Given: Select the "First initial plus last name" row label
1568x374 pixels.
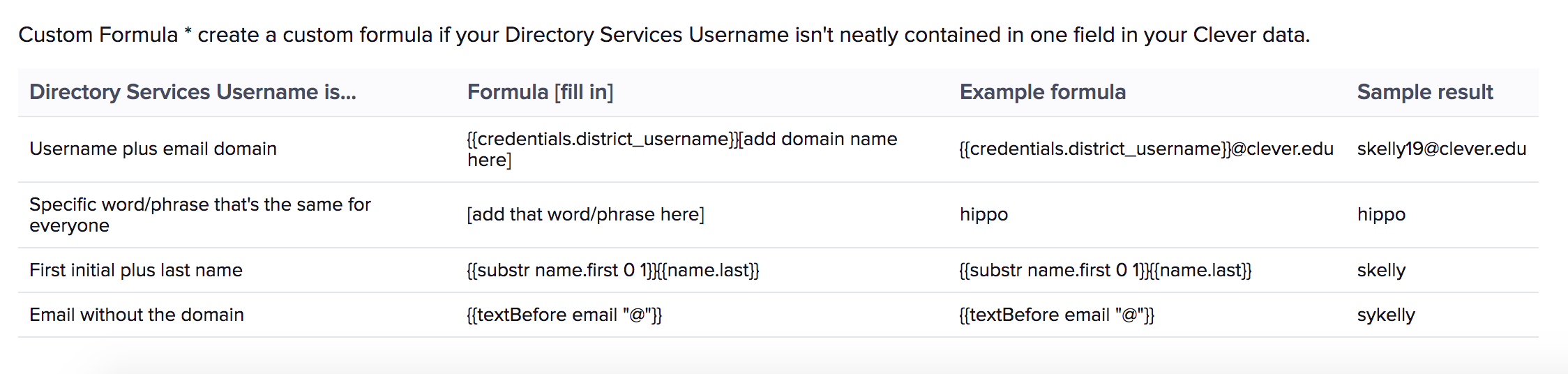Looking at the screenshot, I should click(x=136, y=270).
